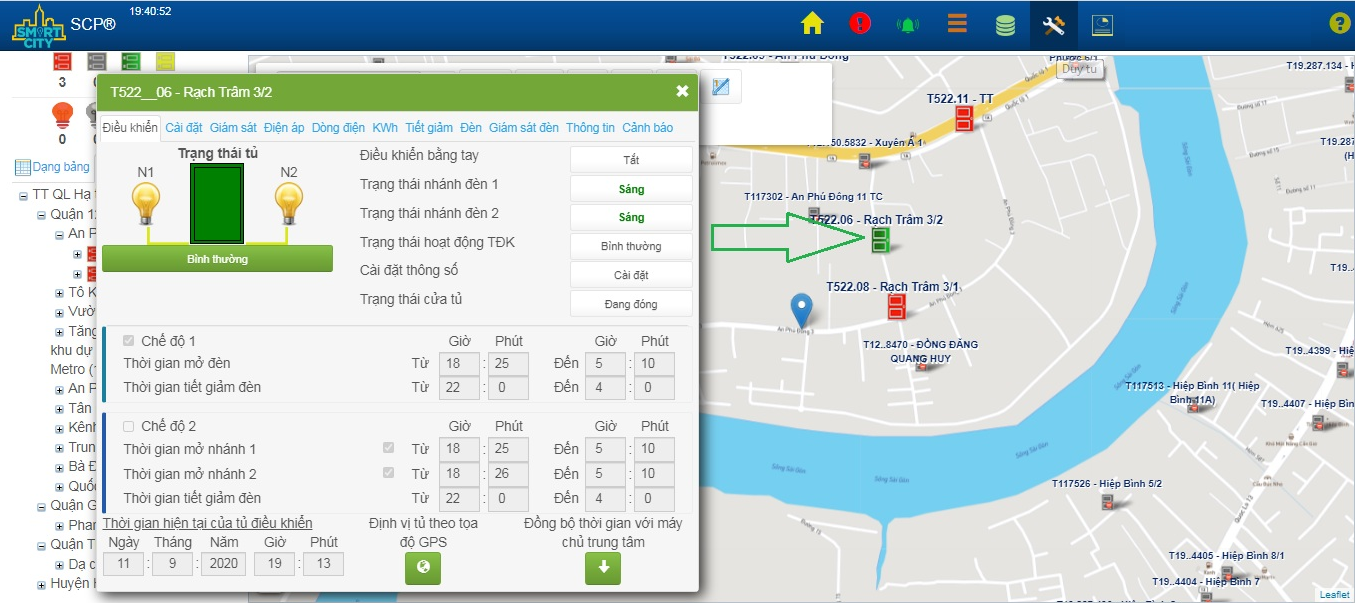Expand the Tô K tree node
The width and height of the screenshot is (1355, 603).
(x=60, y=292)
